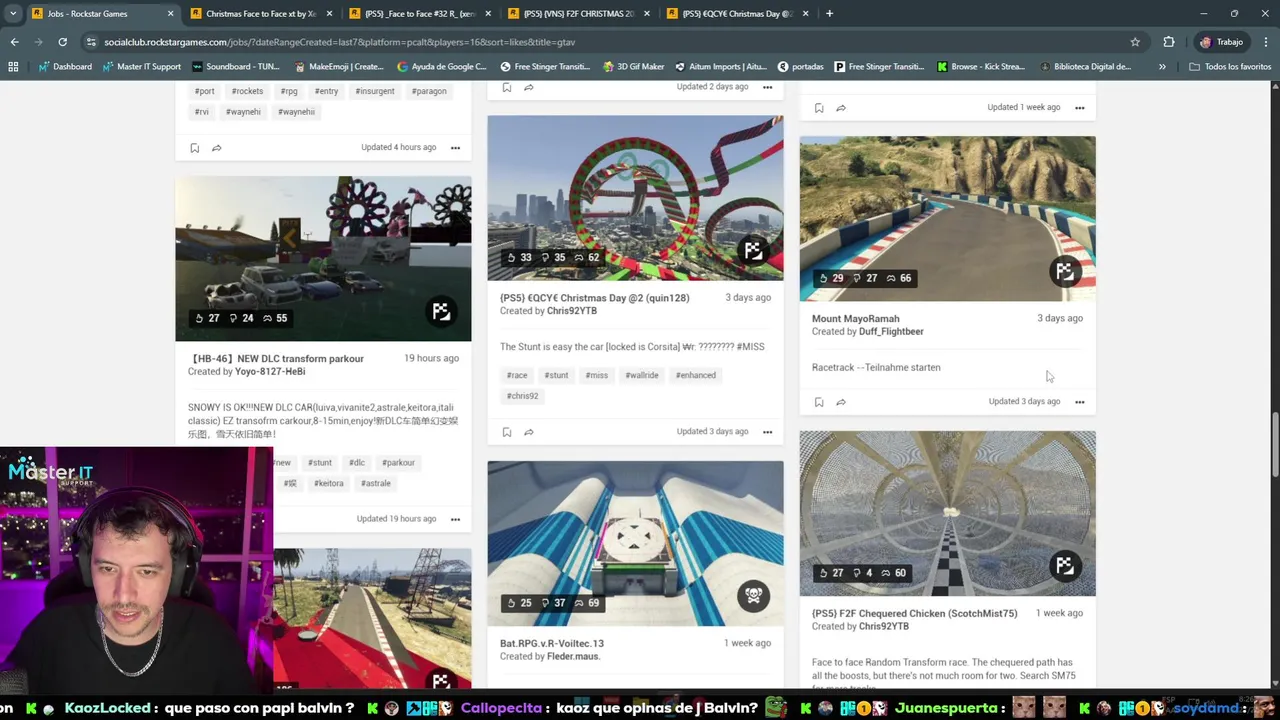Bookmark the €QCY€ Christmas Day job
The height and width of the screenshot is (720, 1280).
pyautogui.click(x=507, y=432)
